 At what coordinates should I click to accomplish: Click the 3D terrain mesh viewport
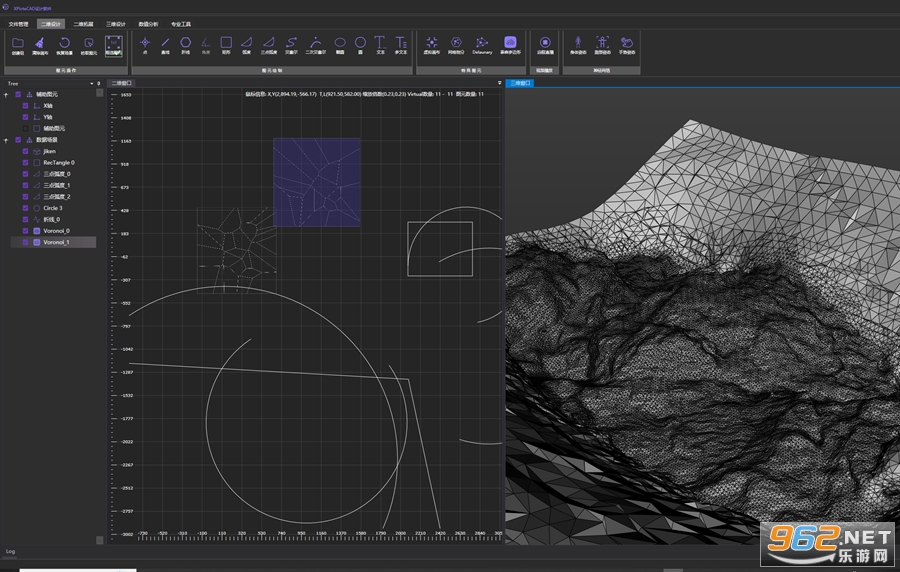click(703, 316)
